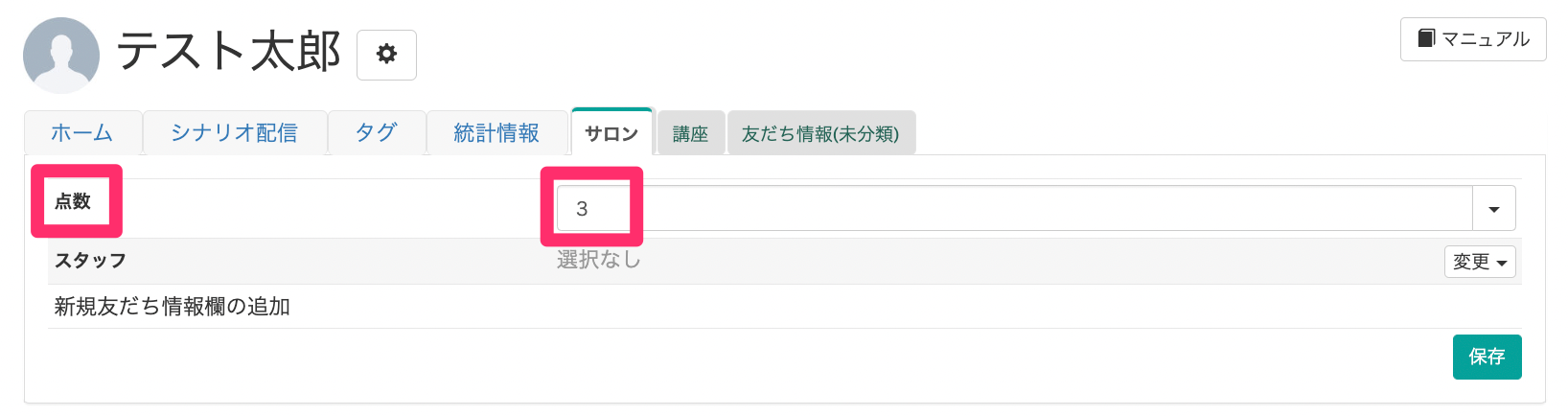Open the シナリオ配信 tab
Screen dimensions: 1568x416
[234, 133]
